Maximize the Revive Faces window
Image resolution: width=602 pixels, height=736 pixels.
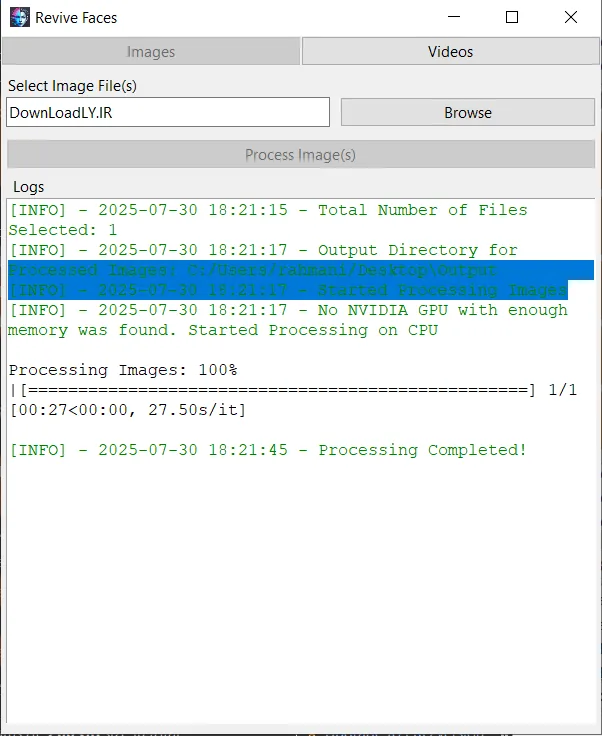click(x=512, y=17)
